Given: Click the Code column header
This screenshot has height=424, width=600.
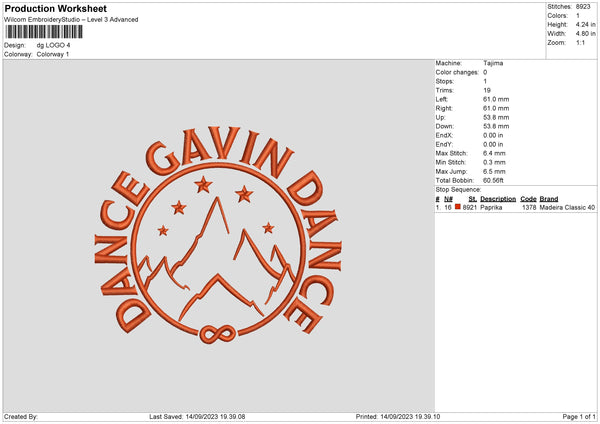Looking at the screenshot, I should [528, 199].
